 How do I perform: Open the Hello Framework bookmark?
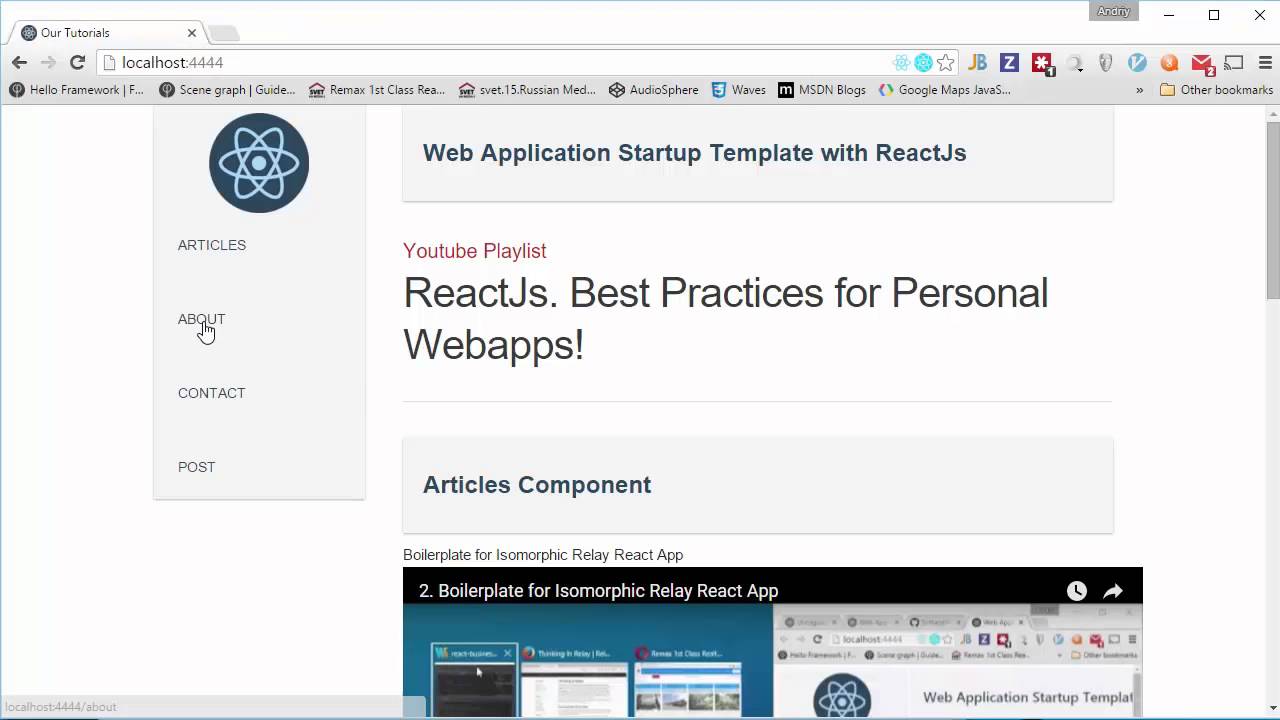coord(77,90)
